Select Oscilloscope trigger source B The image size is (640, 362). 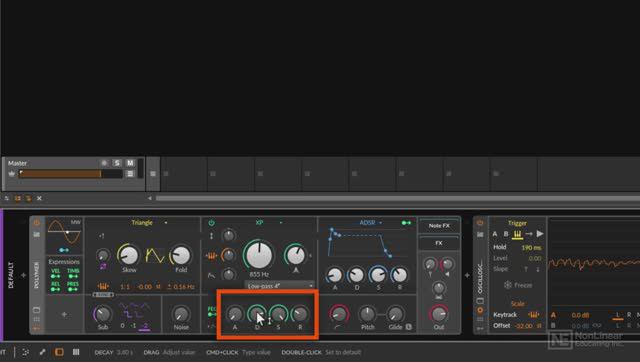(x=506, y=234)
